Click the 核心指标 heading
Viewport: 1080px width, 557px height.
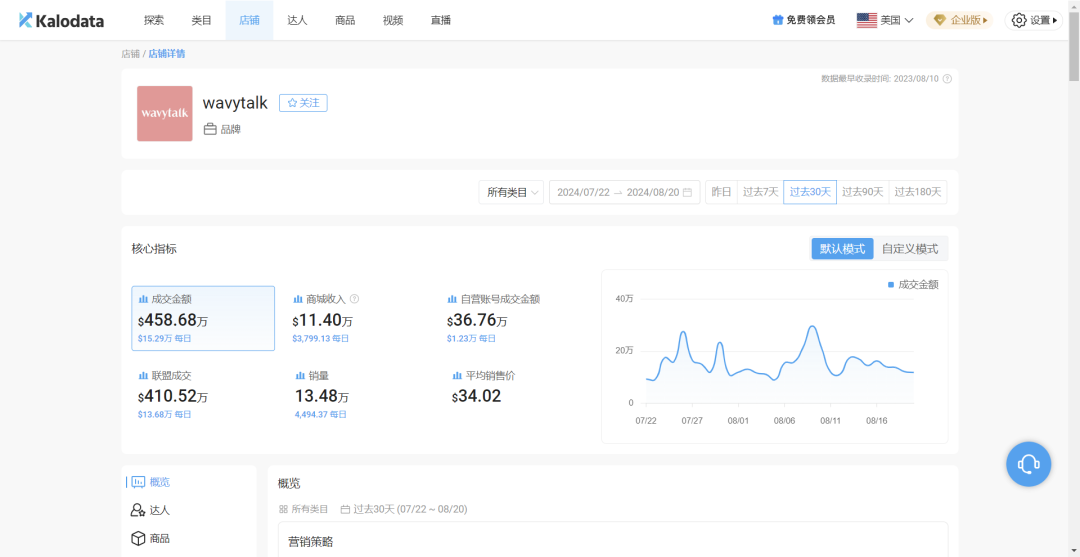click(154, 249)
